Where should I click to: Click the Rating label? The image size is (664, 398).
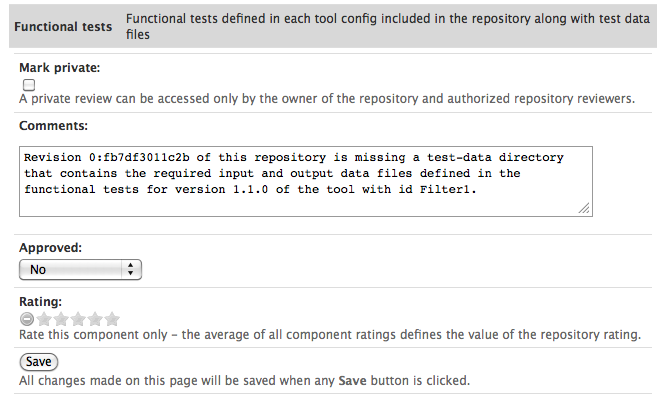pyautogui.click(x=40, y=302)
